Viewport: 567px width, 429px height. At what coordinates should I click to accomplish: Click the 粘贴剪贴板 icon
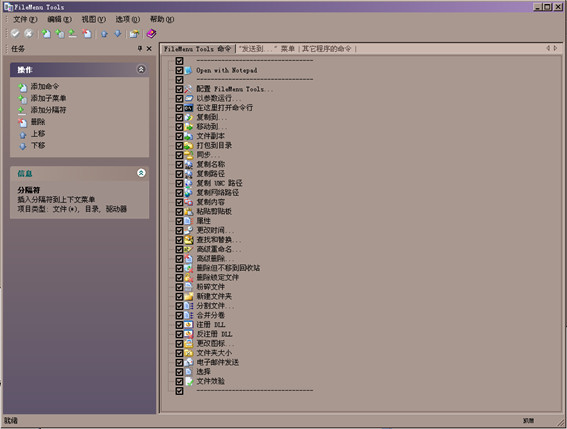(188, 211)
